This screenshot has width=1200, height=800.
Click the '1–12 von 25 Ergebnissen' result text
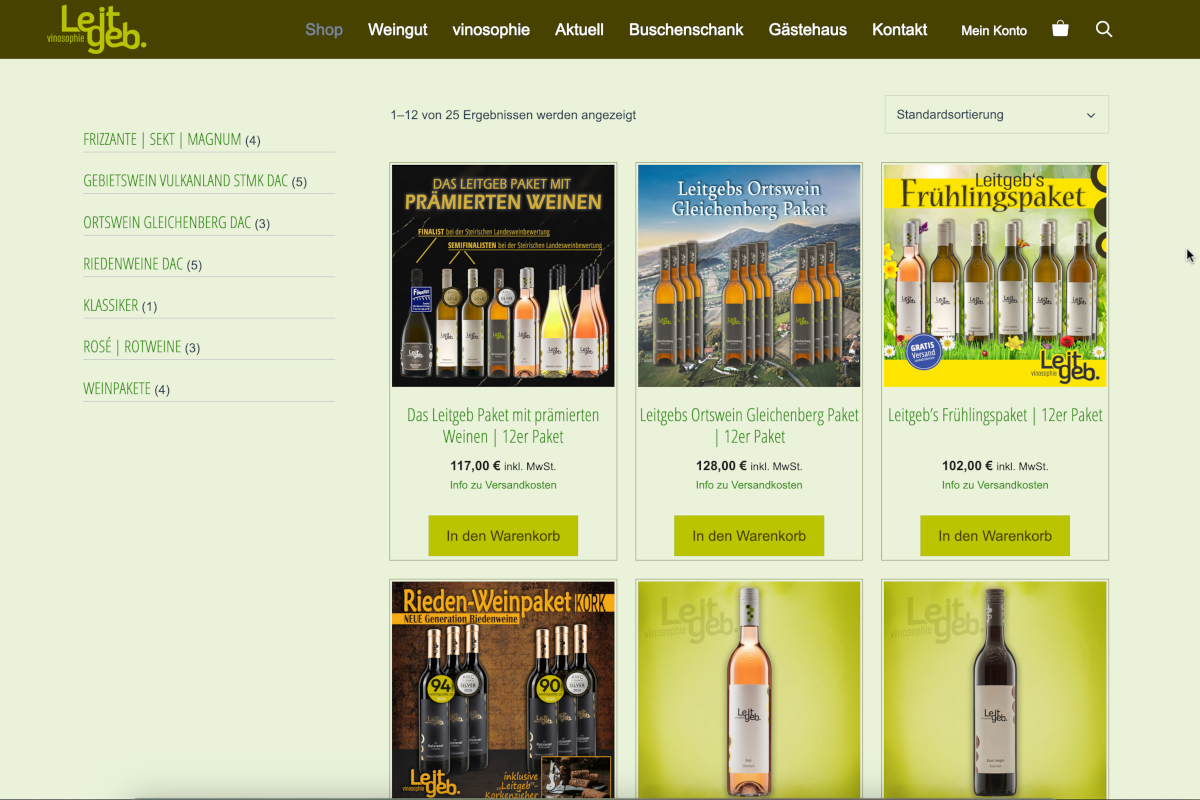(513, 115)
